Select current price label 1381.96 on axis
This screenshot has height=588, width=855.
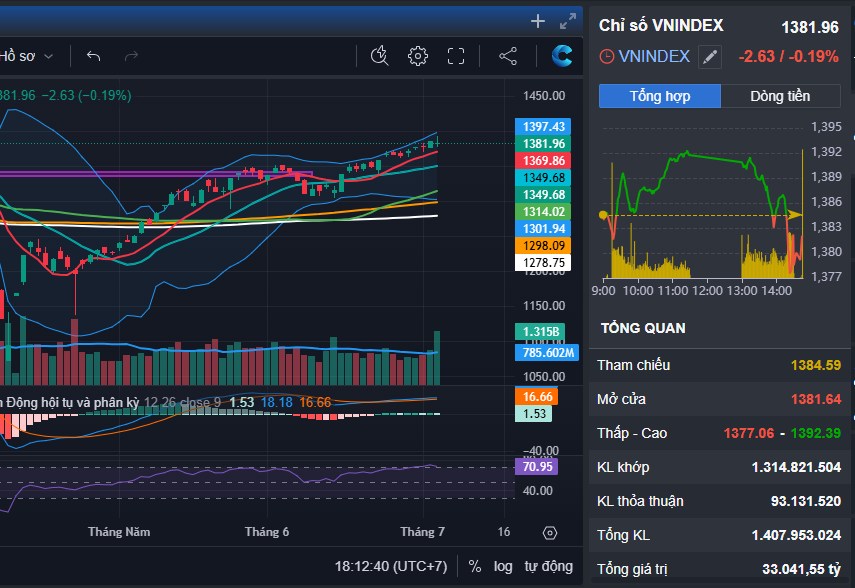(543, 143)
